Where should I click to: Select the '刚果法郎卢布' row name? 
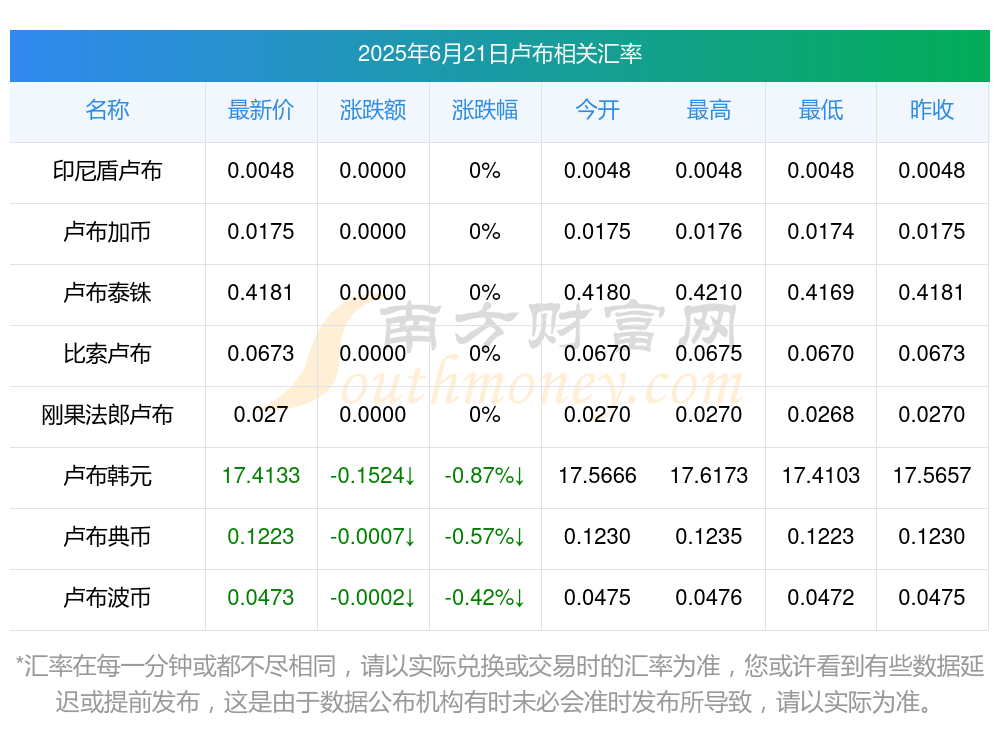[107, 415]
